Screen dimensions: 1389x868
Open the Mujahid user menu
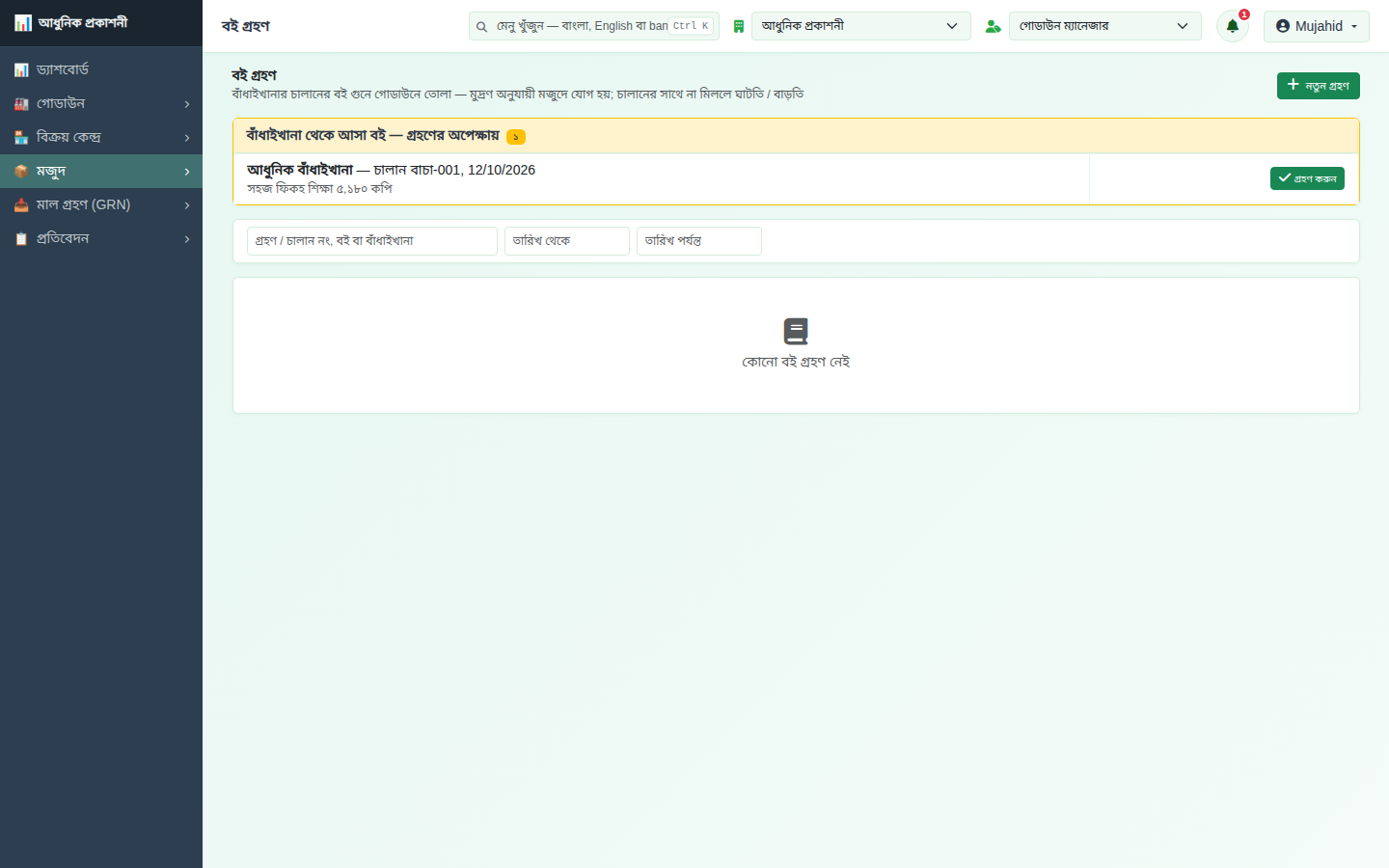(x=1317, y=26)
